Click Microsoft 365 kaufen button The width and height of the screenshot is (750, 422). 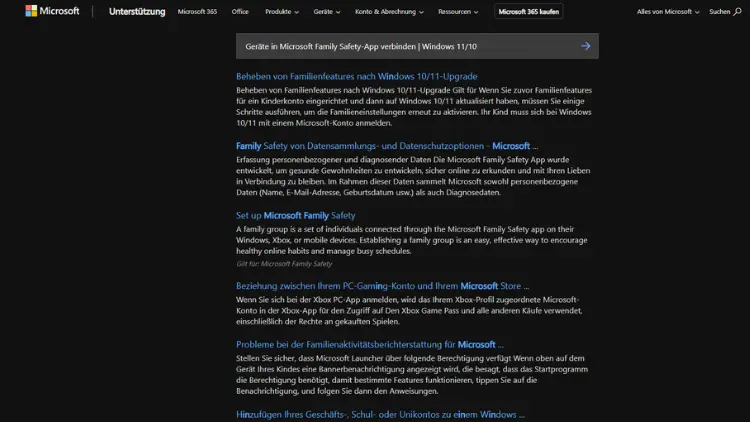click(529, 11)
